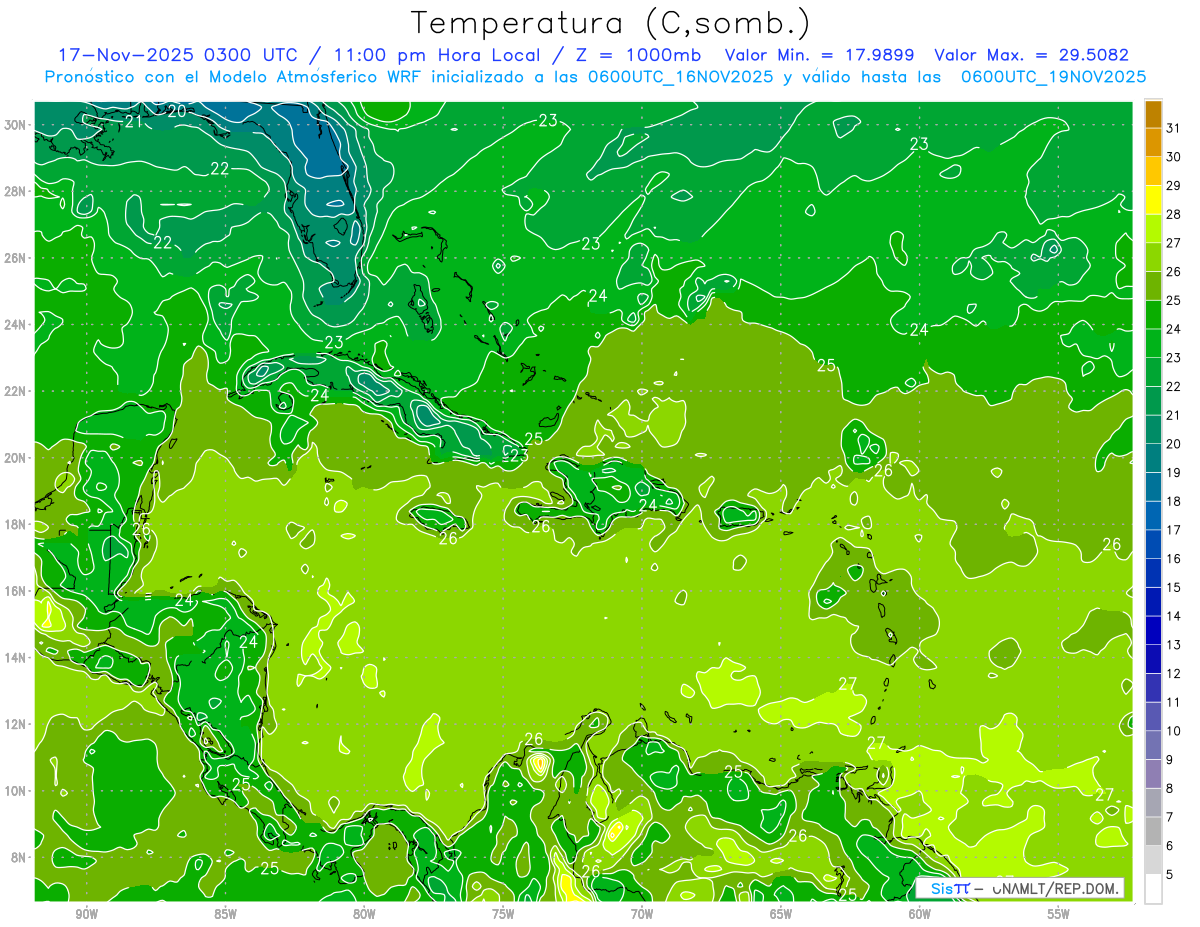The image size is (1200, 927).
Task: Click the 10N latitude label
Action: click(x=16, y=790)
